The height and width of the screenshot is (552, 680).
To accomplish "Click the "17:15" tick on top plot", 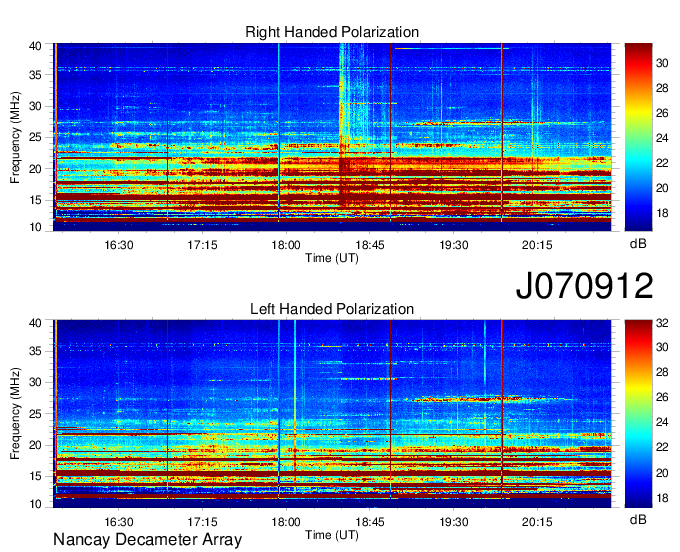I will pos(202,245).
